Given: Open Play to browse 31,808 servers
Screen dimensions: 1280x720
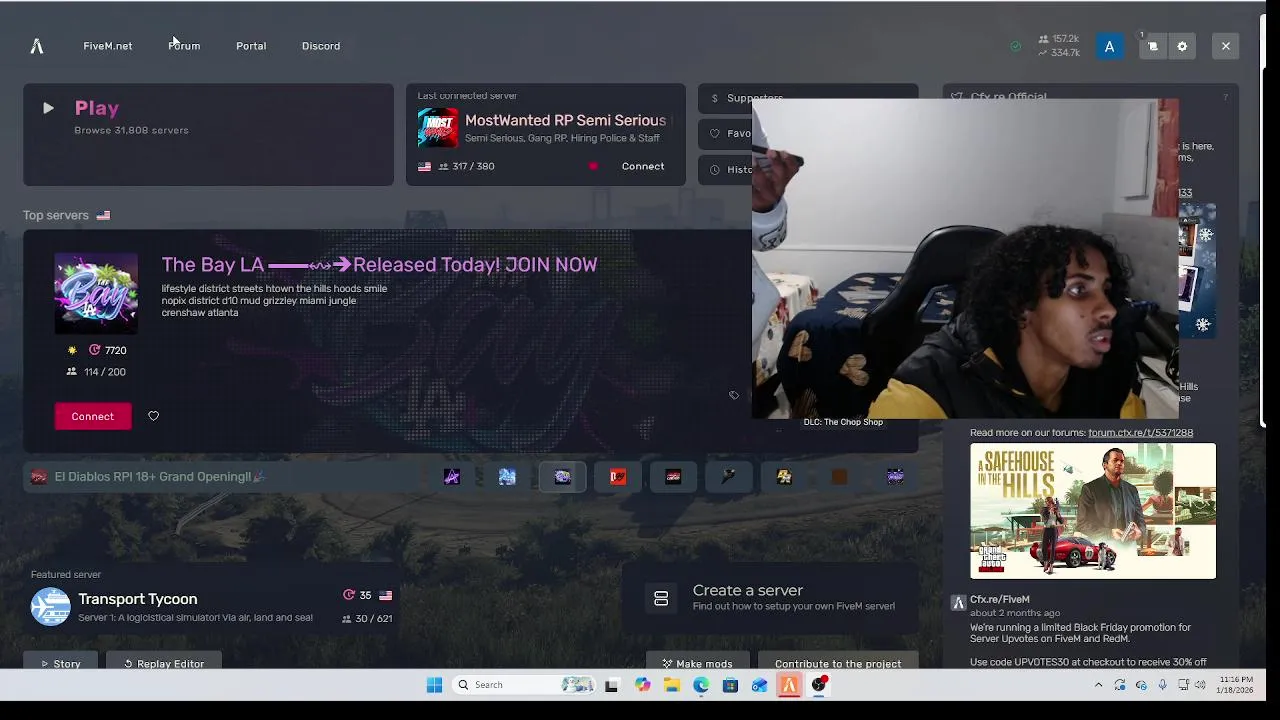Looking at the screenshot, I should coord(208,134).
